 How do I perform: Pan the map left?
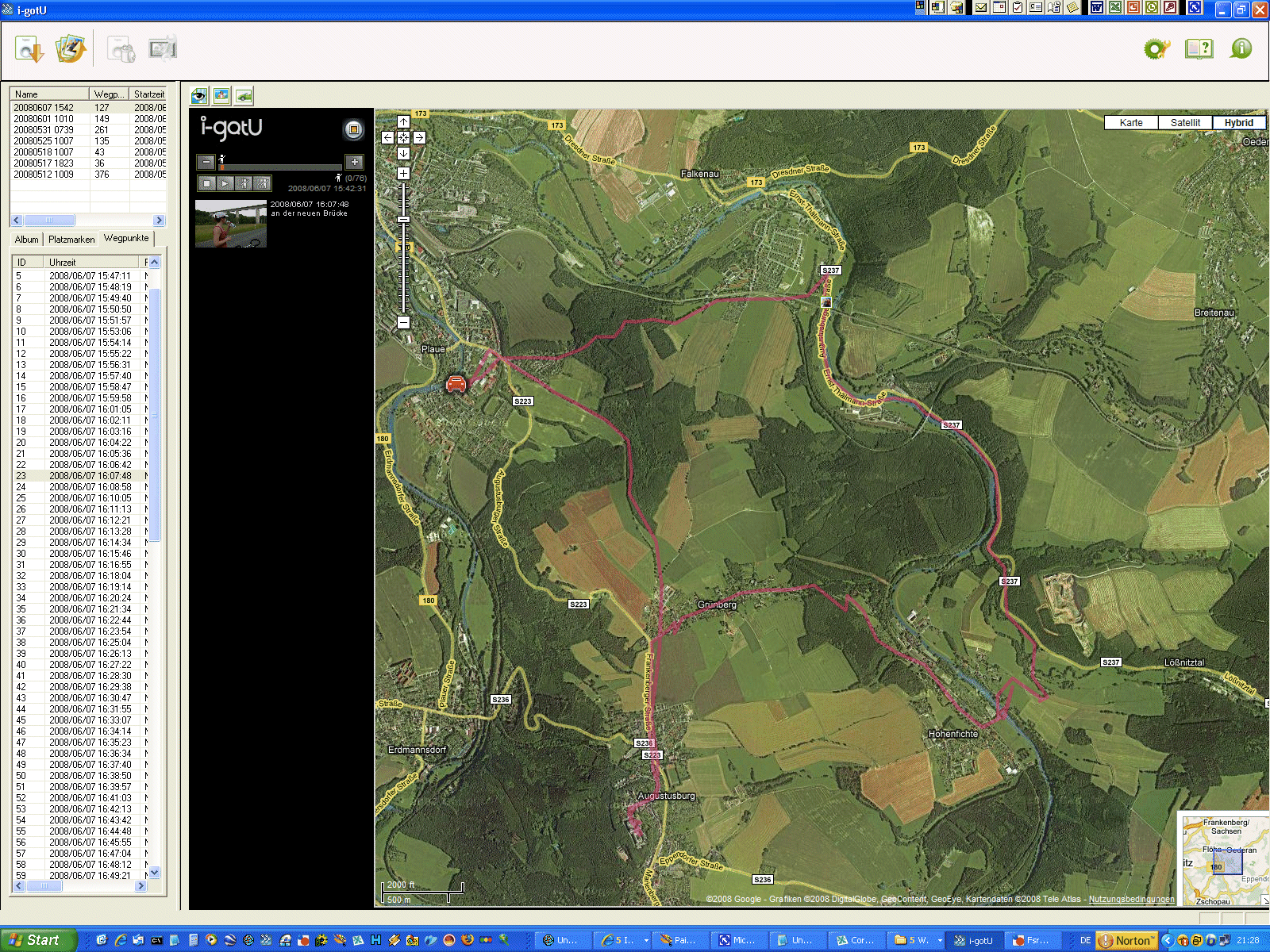[387, 137]
